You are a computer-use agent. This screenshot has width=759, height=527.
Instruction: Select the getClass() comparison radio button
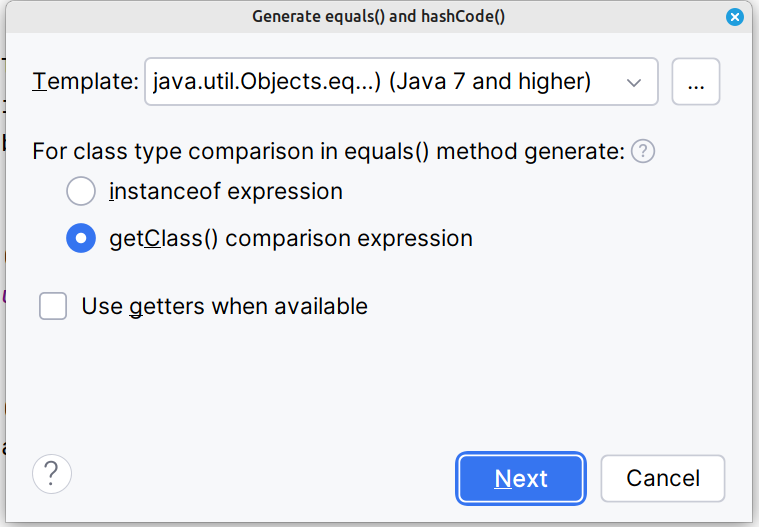[x=81, y=239]
